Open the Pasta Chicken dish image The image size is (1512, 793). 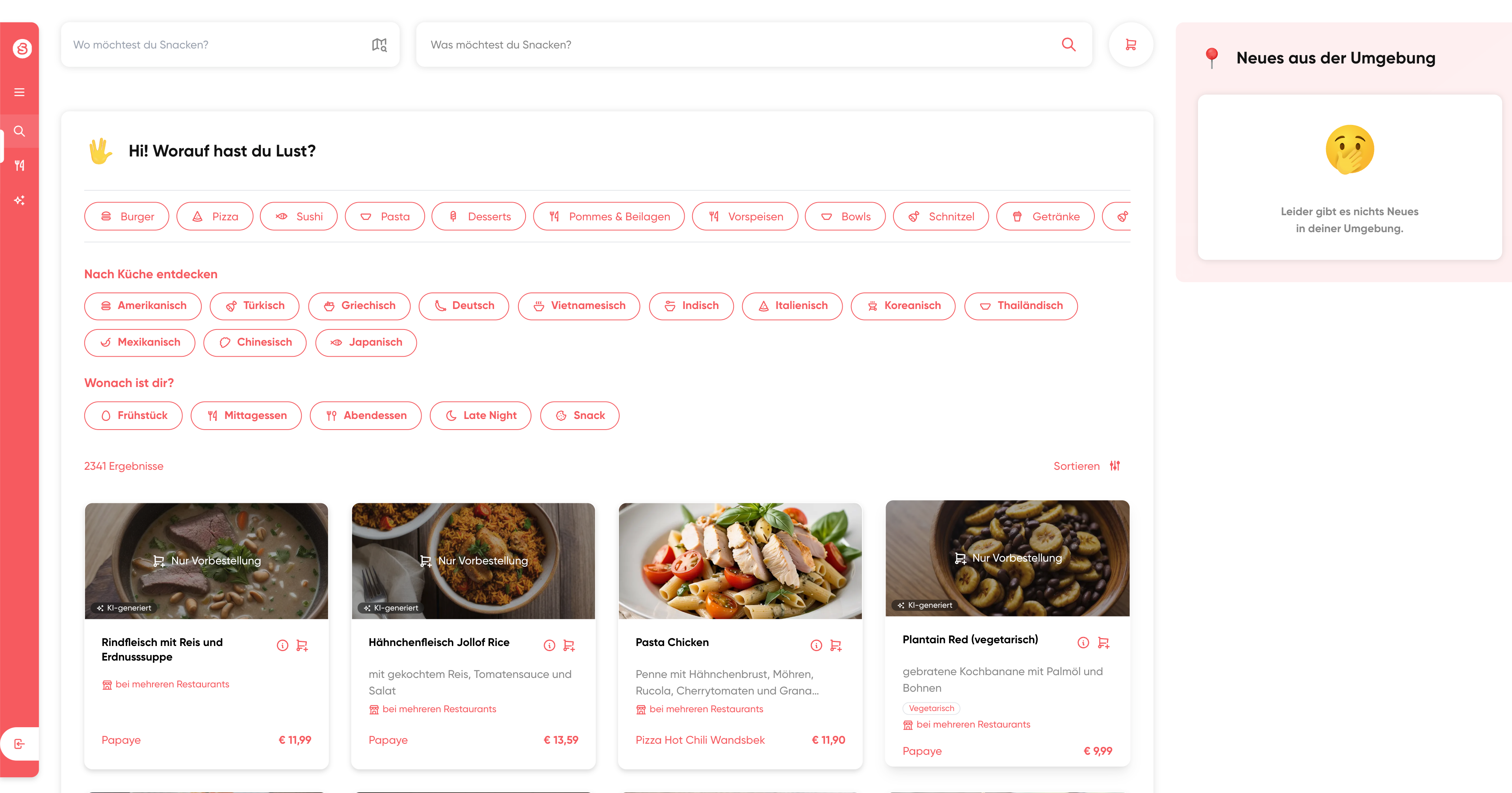pos(740,560)
